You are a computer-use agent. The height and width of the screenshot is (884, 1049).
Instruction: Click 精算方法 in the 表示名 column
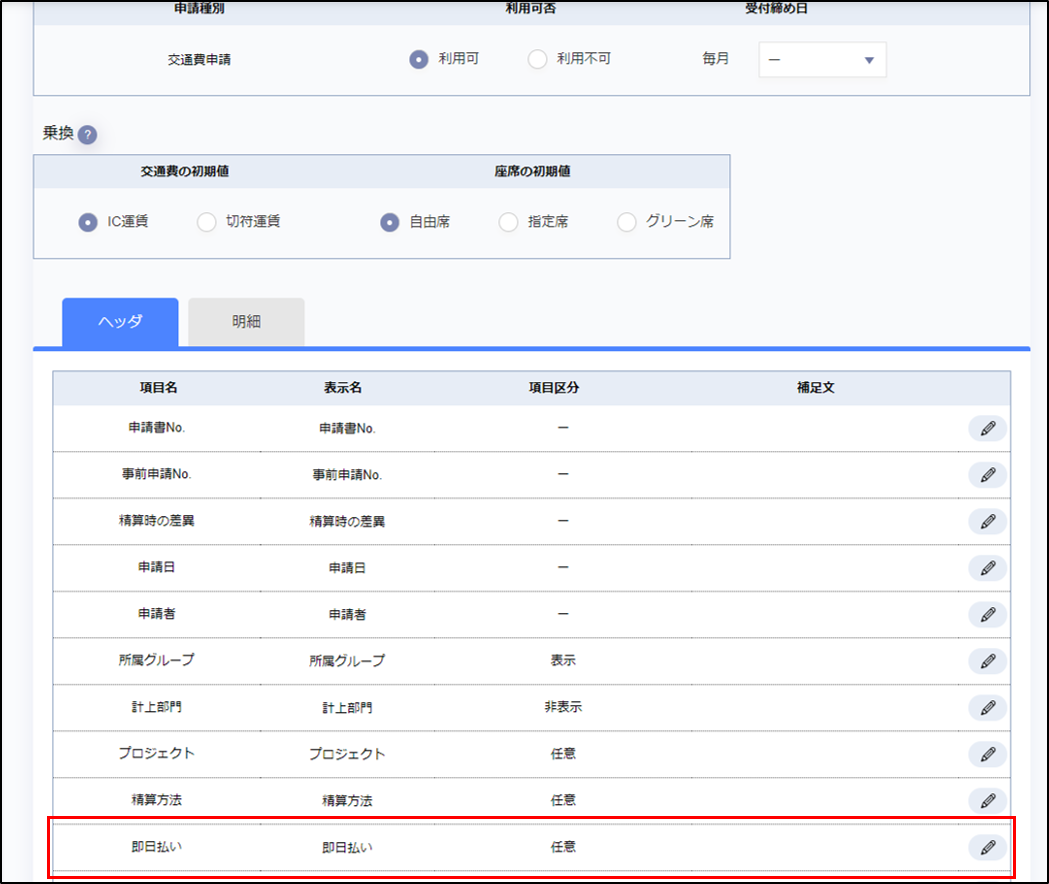pos(347,800)
